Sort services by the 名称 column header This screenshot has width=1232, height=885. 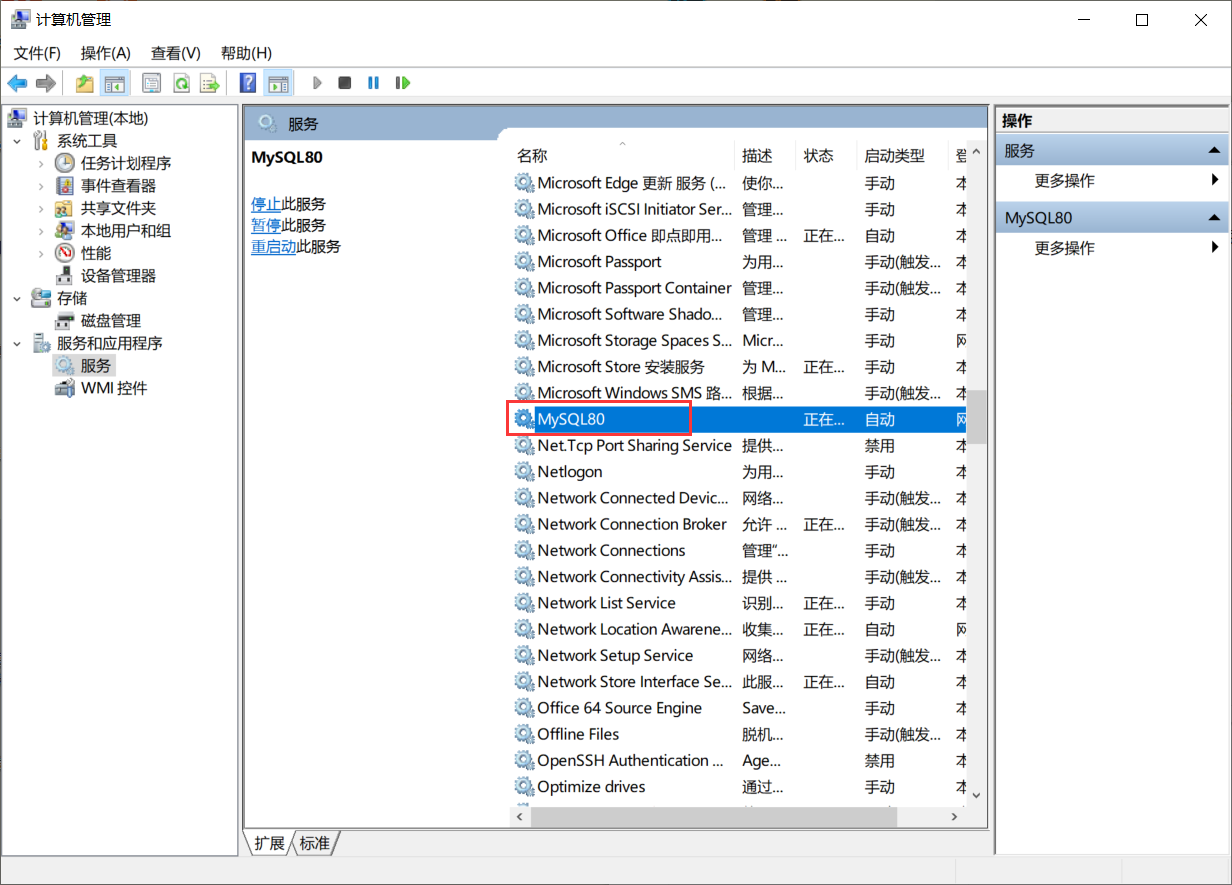(x=622, y=156)
